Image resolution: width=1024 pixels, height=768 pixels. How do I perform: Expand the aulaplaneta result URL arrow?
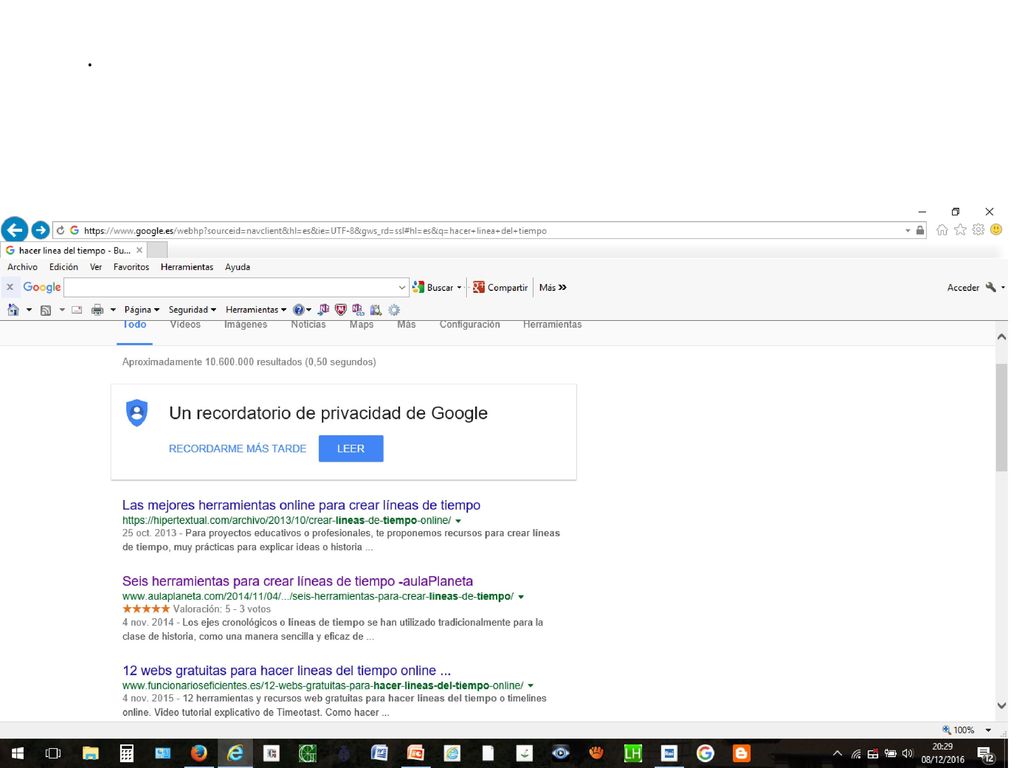point(521,597)
